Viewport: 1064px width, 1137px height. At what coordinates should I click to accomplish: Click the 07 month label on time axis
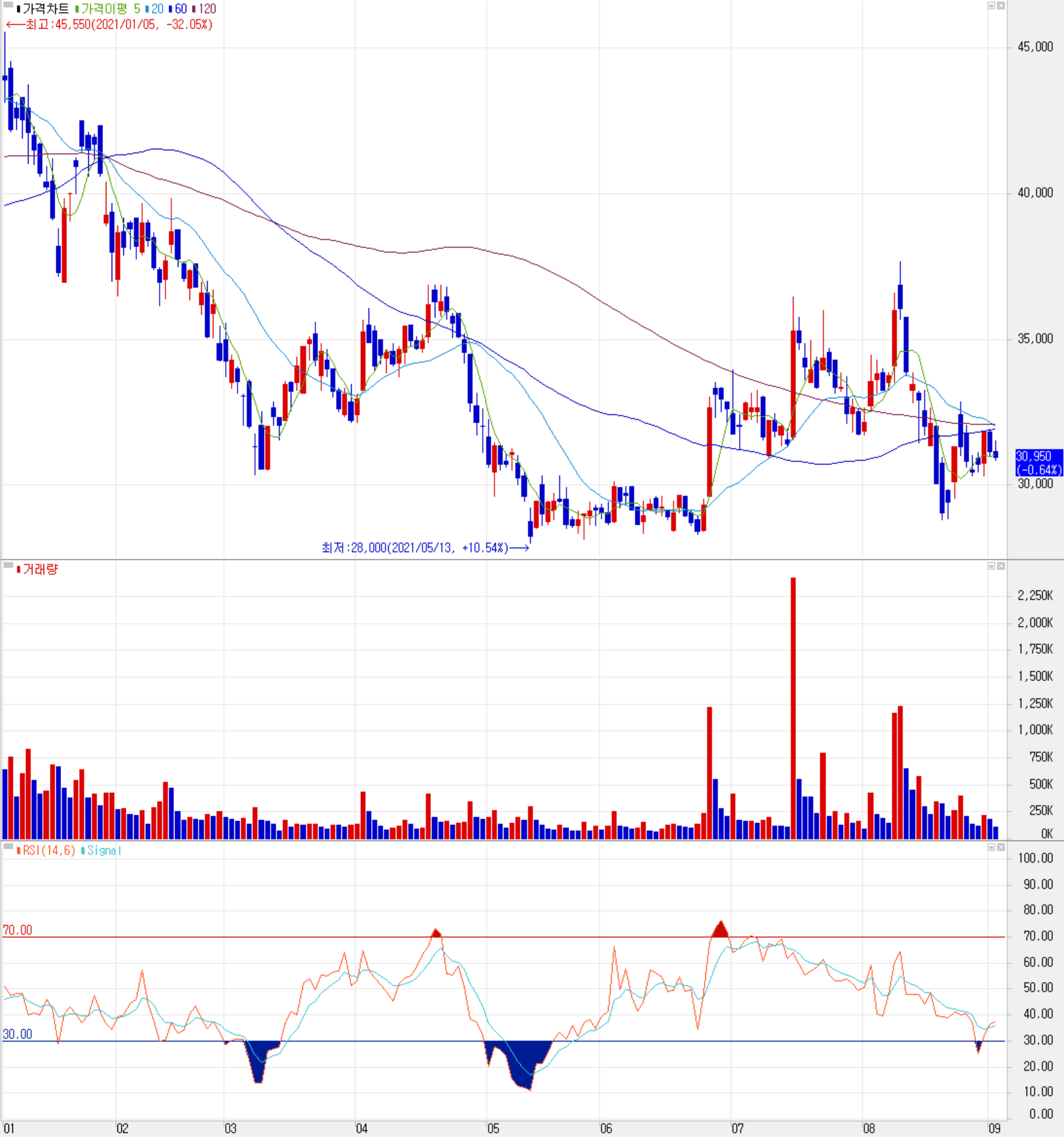(738, 1129)
